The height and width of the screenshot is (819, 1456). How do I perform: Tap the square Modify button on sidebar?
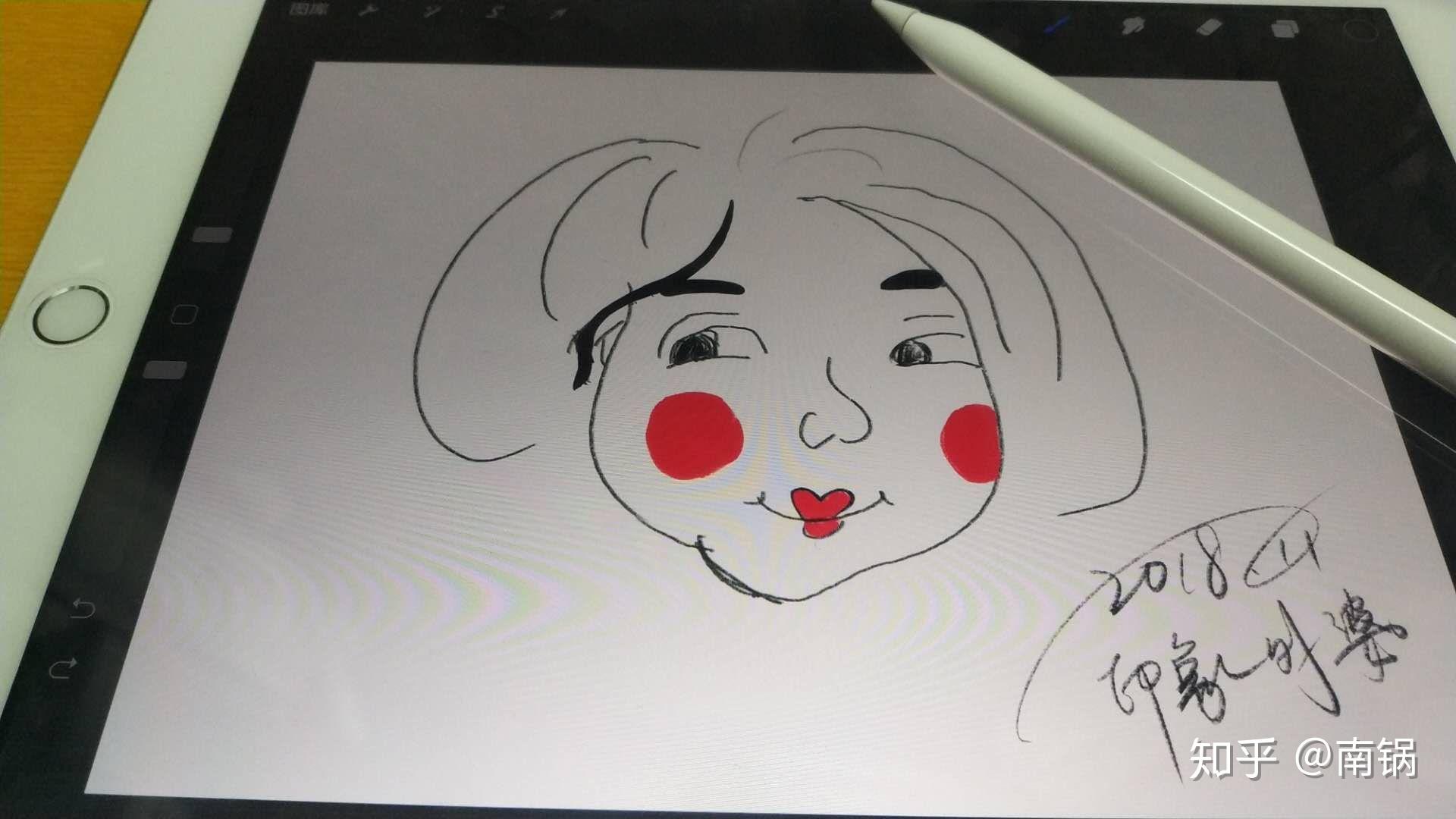pyautogui.click(x=184, y=313)
